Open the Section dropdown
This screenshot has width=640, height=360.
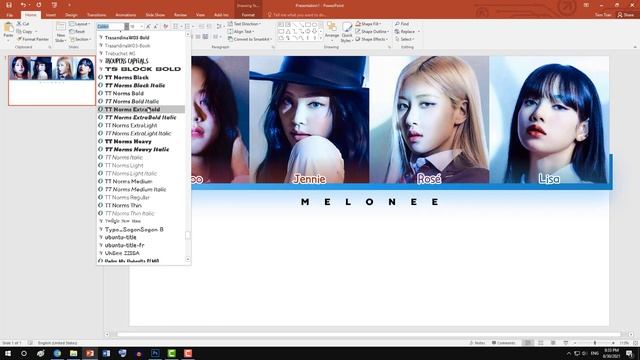(80, 39)
